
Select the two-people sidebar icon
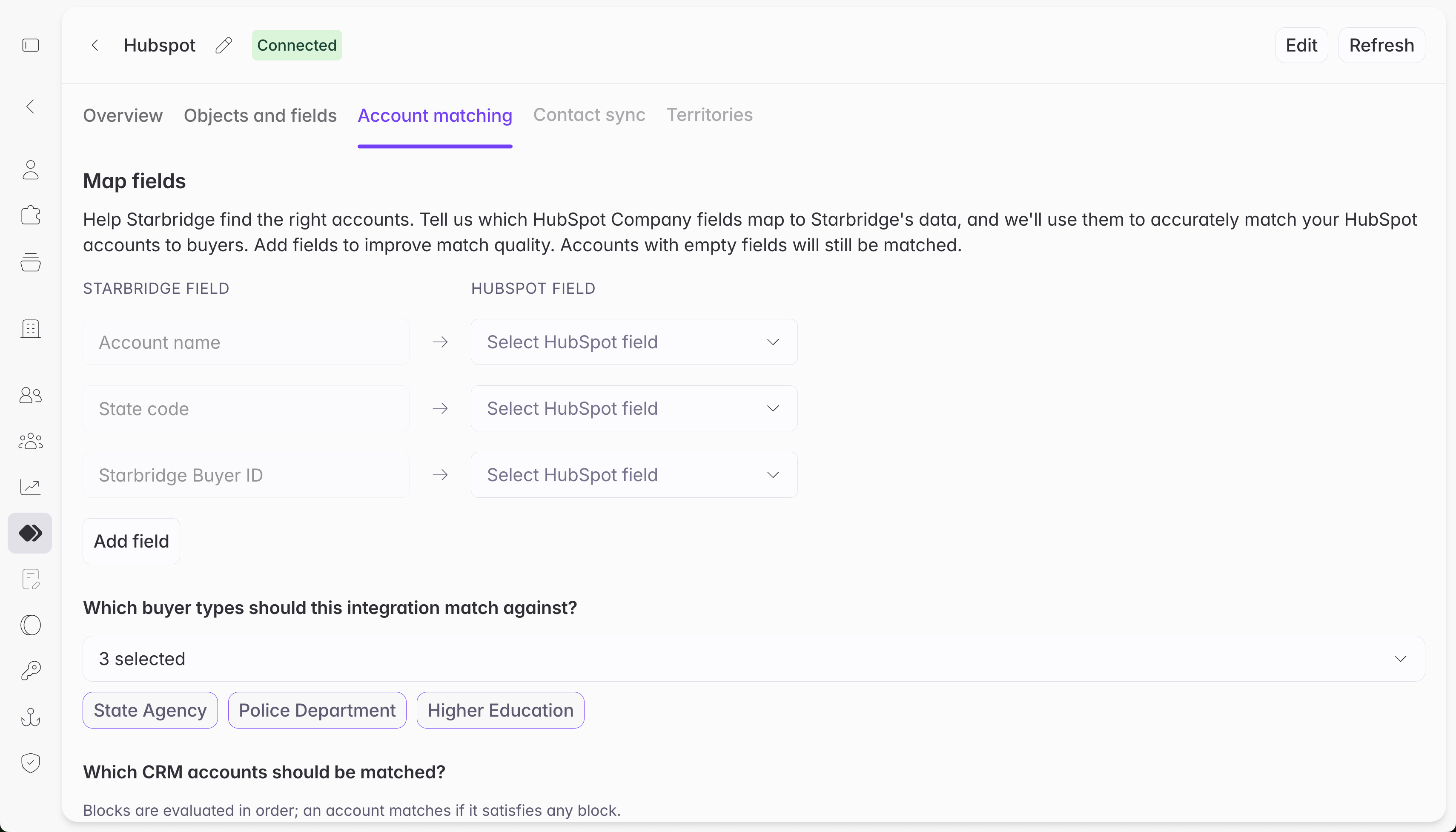point(30,395)
